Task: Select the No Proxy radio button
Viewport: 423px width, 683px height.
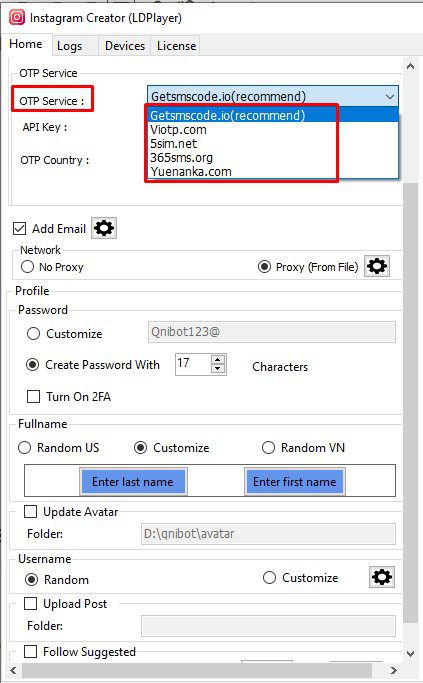Action: coord(27,267)
